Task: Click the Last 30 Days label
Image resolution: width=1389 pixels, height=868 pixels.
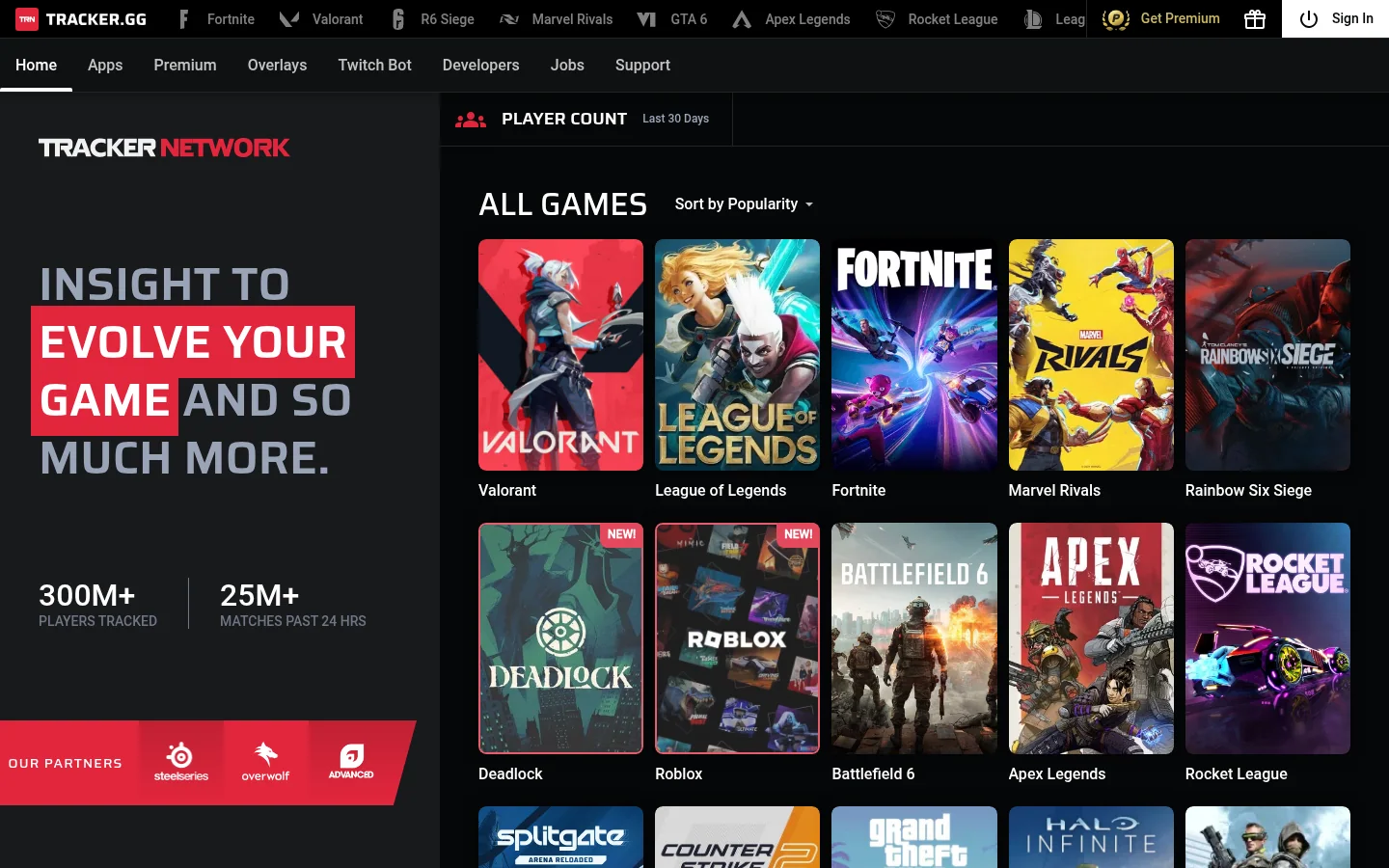Action: pos(675,119)
